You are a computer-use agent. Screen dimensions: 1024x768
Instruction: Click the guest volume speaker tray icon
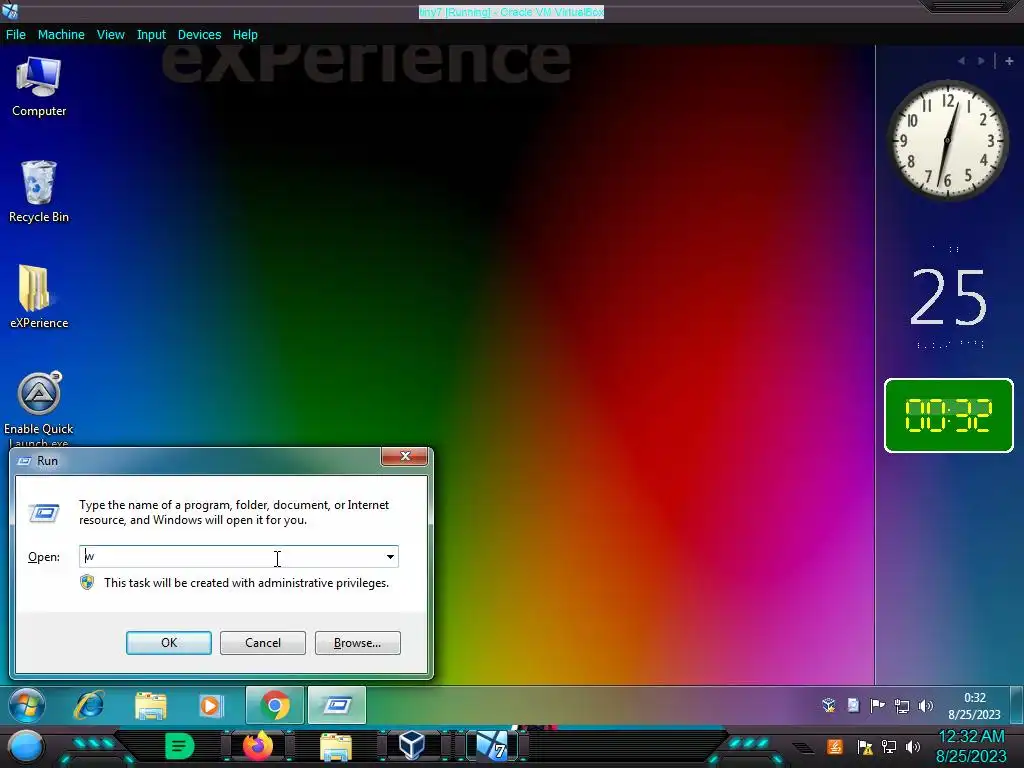pos(925,705)
